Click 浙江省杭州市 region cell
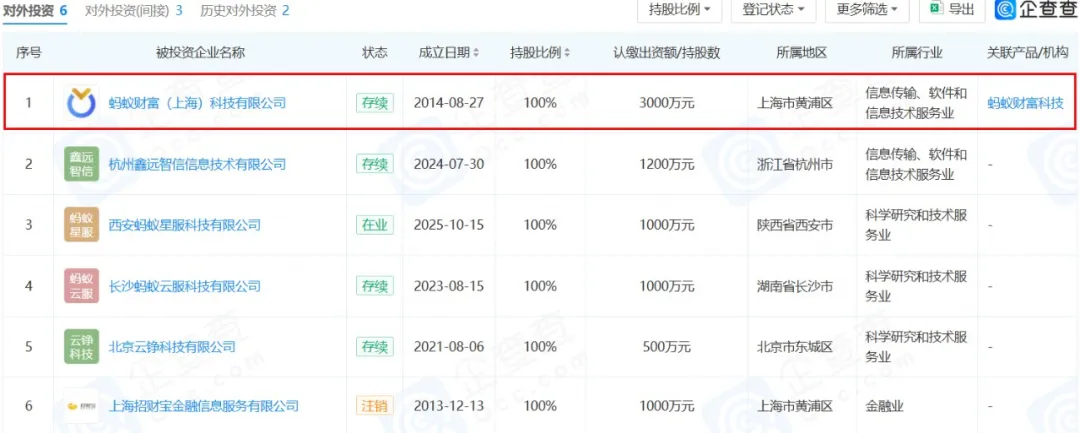The width and height of the screenshot is (1080, 433). tap(793, 164)
